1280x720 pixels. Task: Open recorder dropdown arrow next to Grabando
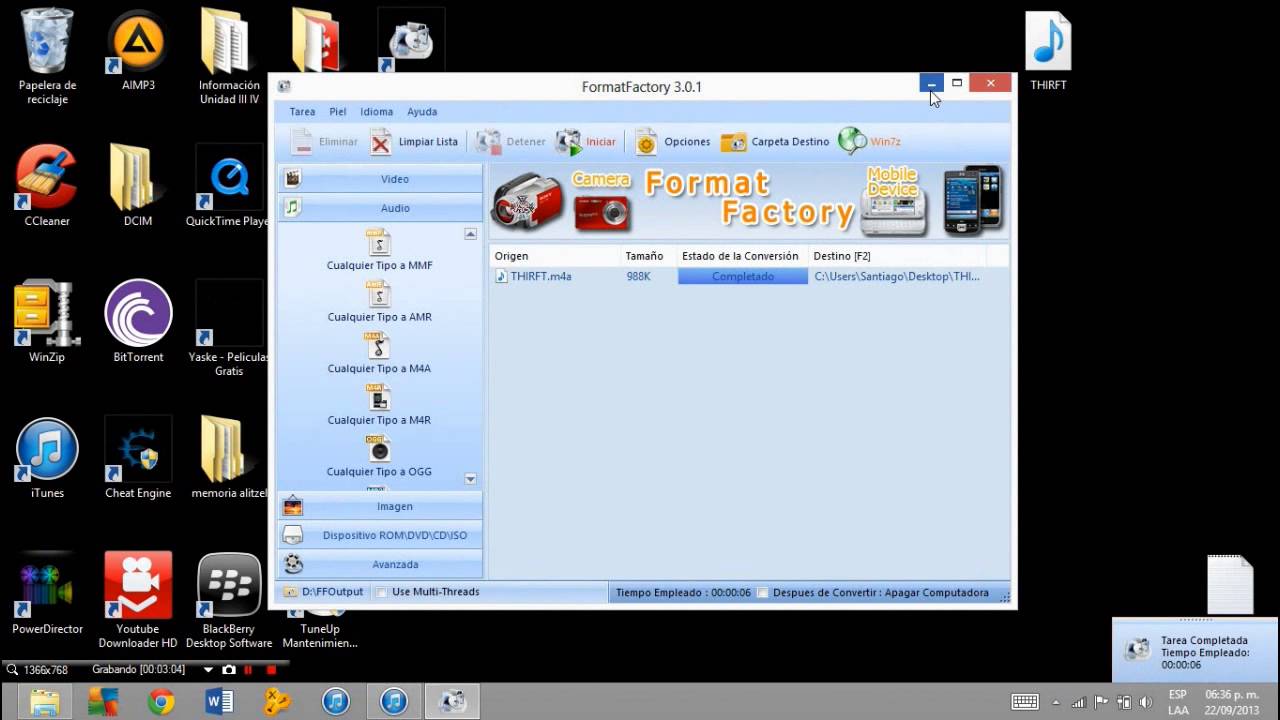click(208, 670)
